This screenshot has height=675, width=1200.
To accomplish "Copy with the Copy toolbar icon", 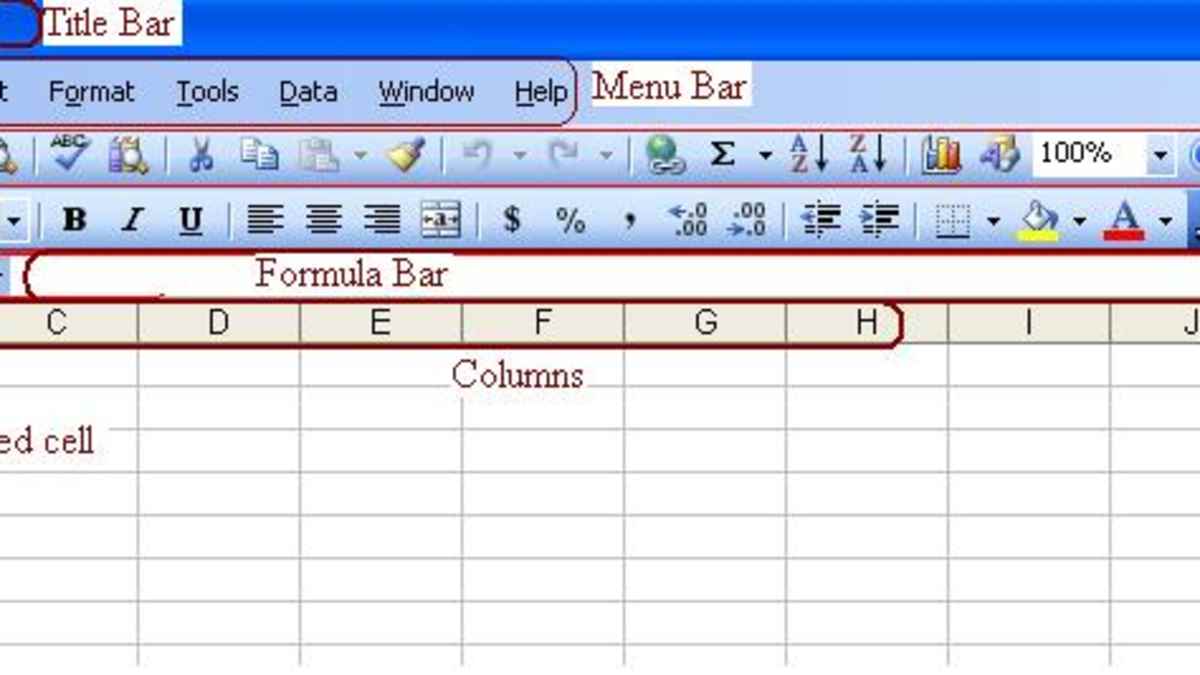I will 259,153.
